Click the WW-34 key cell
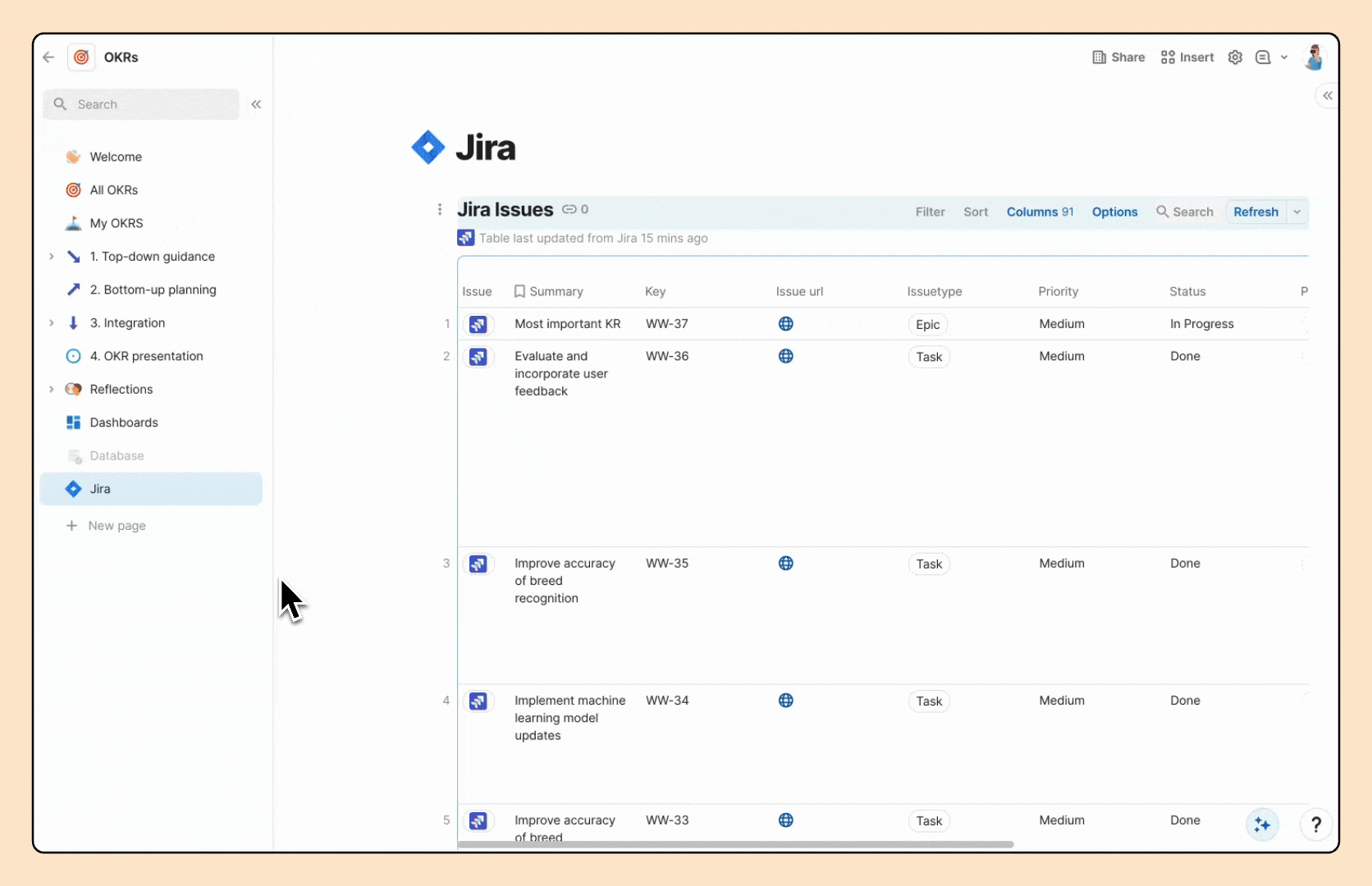 [667, 701]
